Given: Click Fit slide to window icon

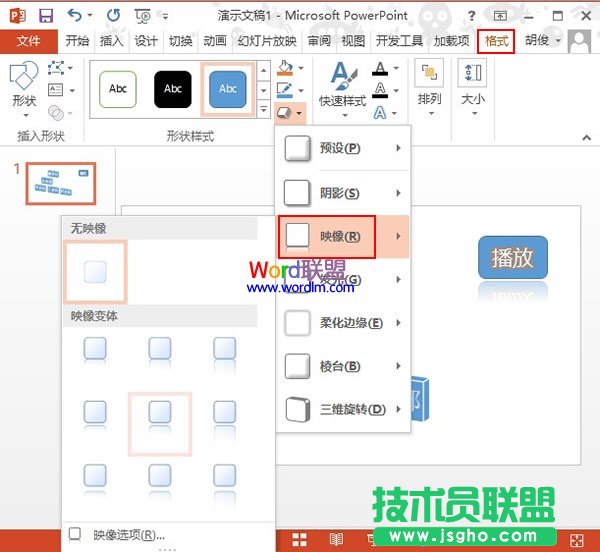Looking at the screenshot, I should 576,540.
